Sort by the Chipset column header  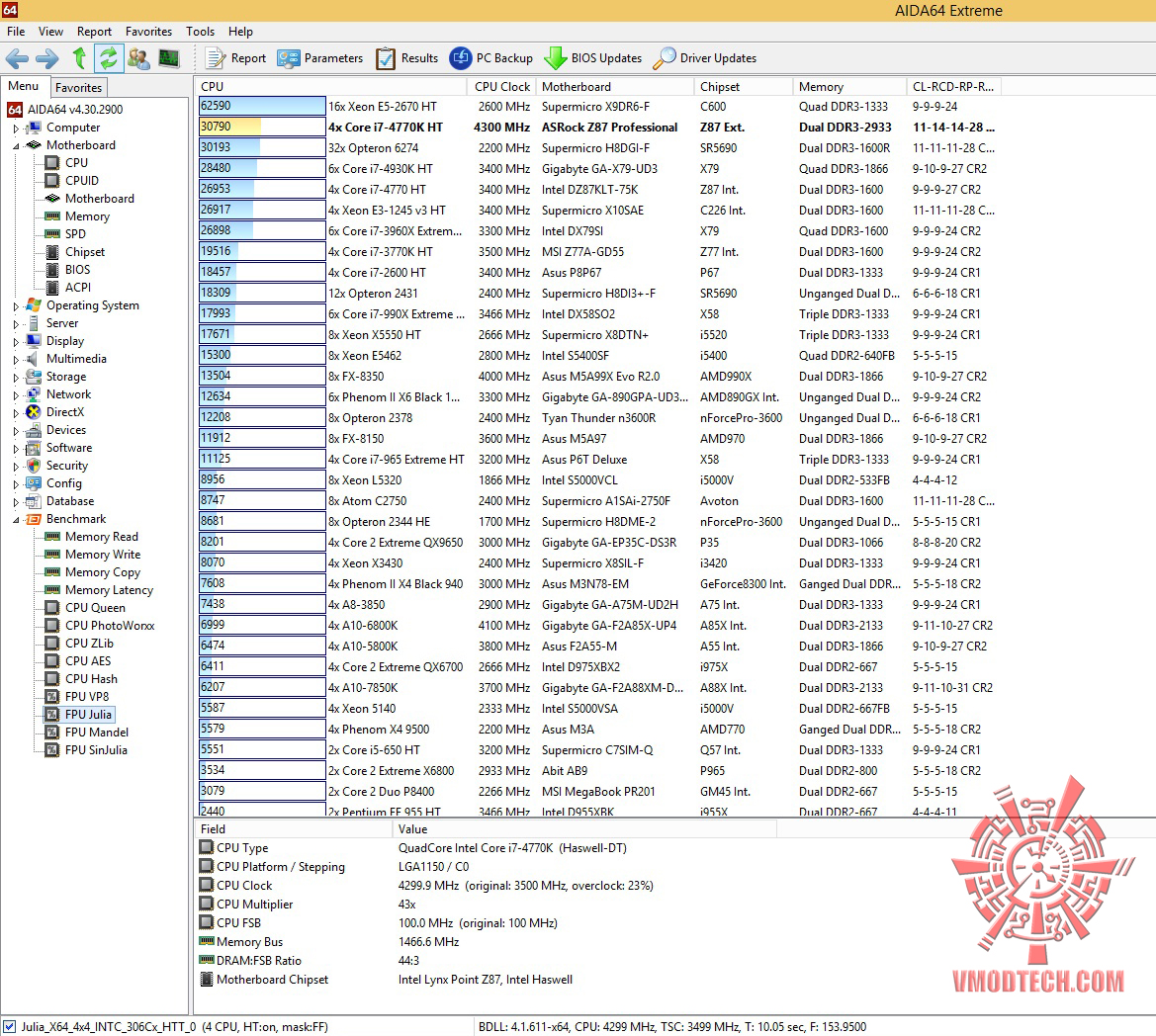pyautogui.click(x=744, y=87)
